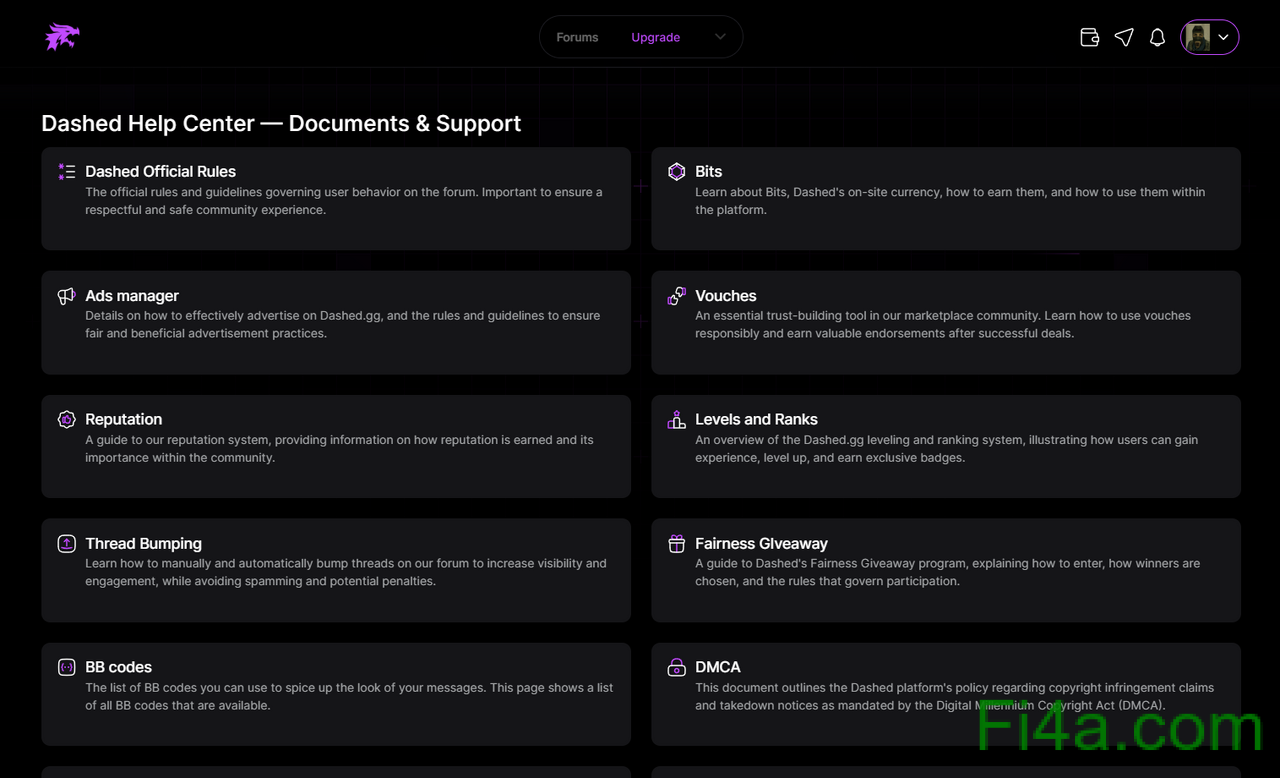Click the Levels and Ranks podium icon
The width and height of the screenshot is (1280, 778).
(677, 420)
